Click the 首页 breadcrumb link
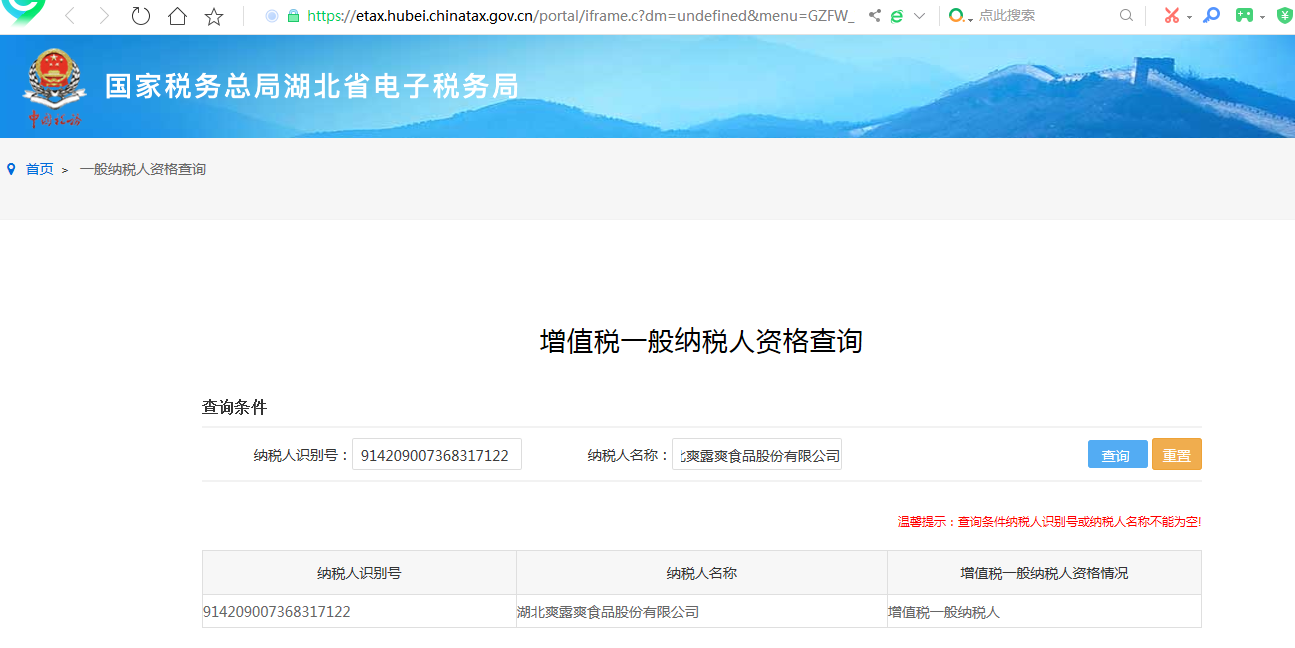This screenshot has height=648, width=1295. click(40, 169)
